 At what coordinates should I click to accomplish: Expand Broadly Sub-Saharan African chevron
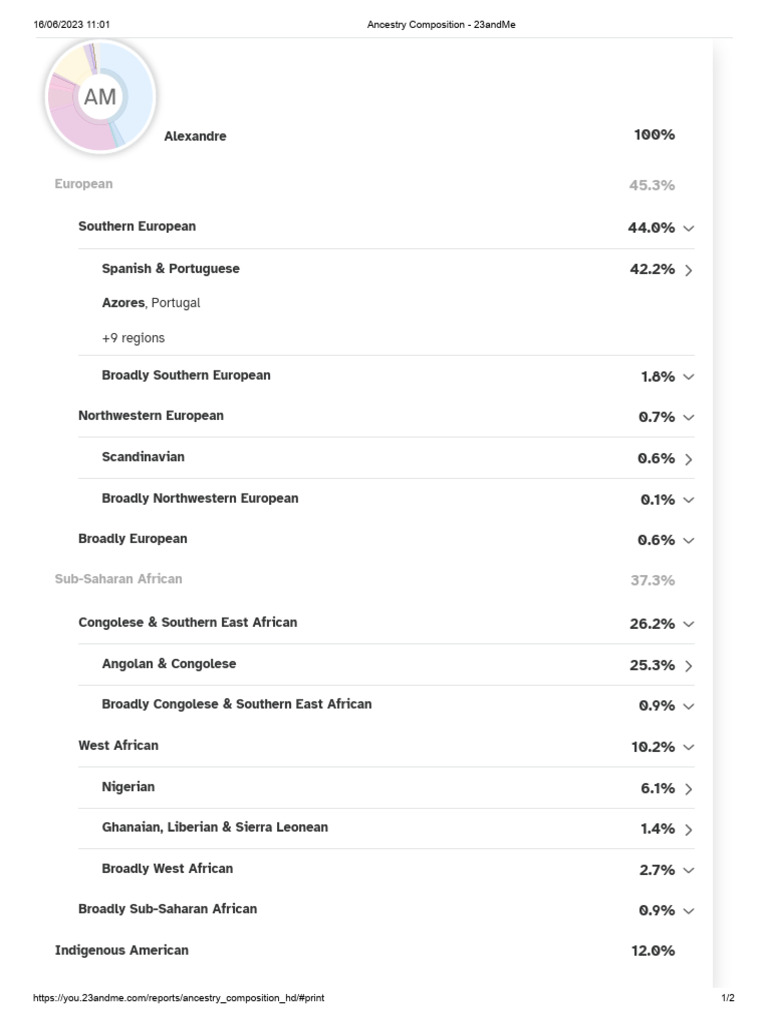688,911
